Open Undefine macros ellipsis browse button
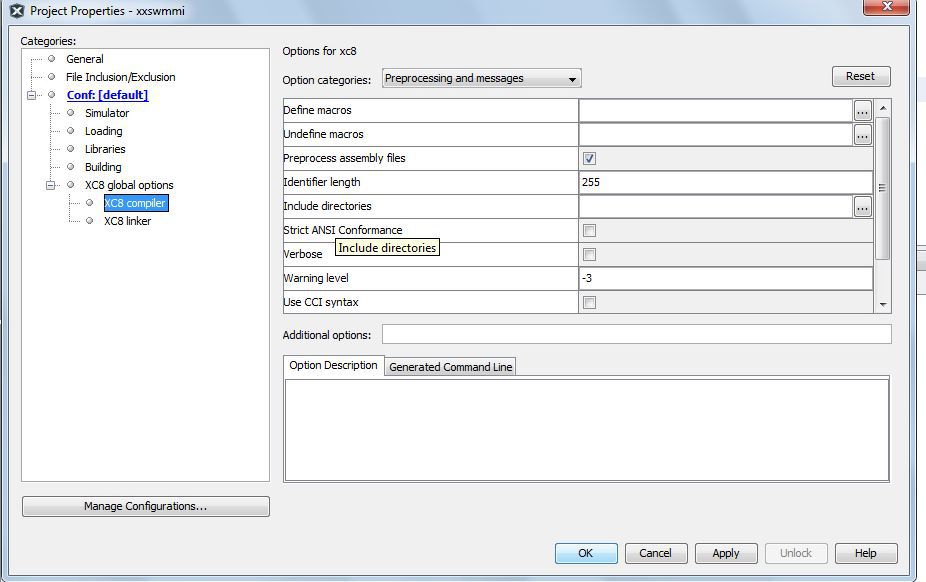This screenshot has height=582, width=926. coord(862,135)
